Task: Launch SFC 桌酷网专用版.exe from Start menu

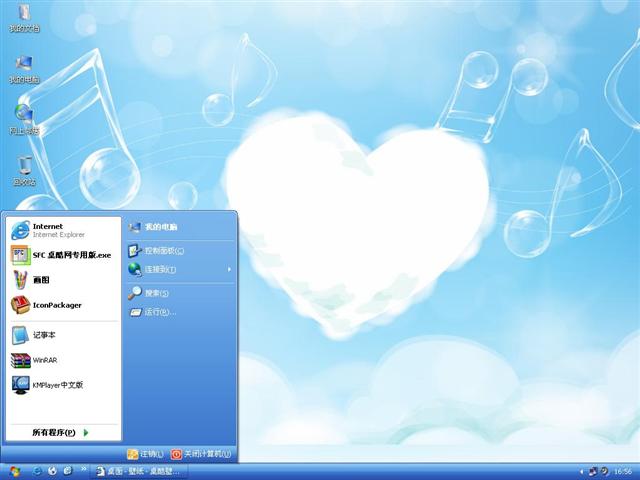Action: pos(62,254)
